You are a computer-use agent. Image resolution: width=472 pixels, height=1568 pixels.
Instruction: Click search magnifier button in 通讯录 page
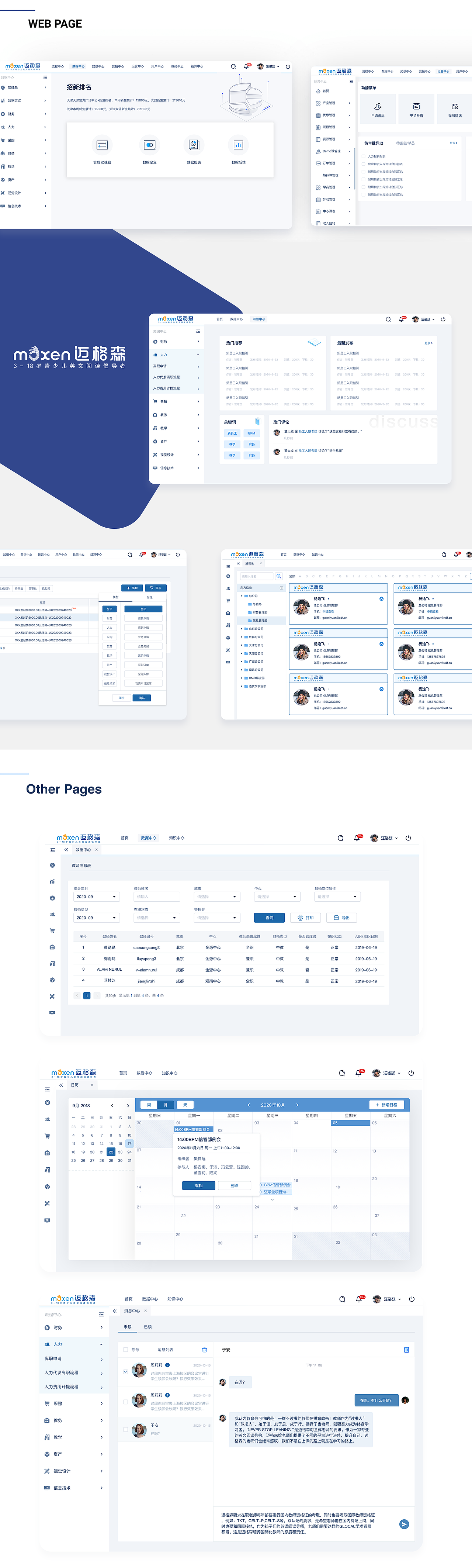pyautogui.click(x=278, y=576)
